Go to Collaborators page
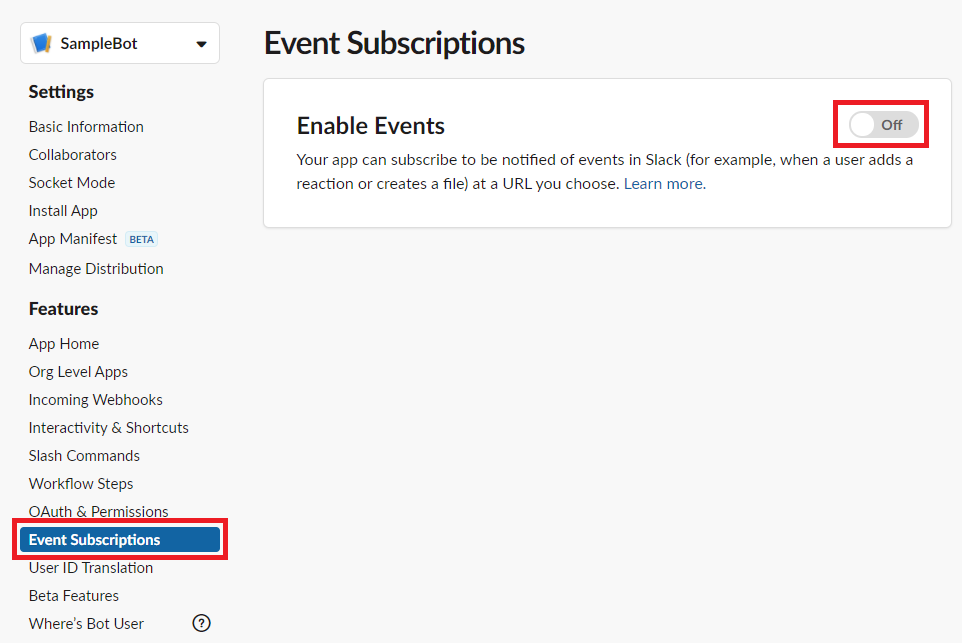The image size is (962, 643). 72,155
